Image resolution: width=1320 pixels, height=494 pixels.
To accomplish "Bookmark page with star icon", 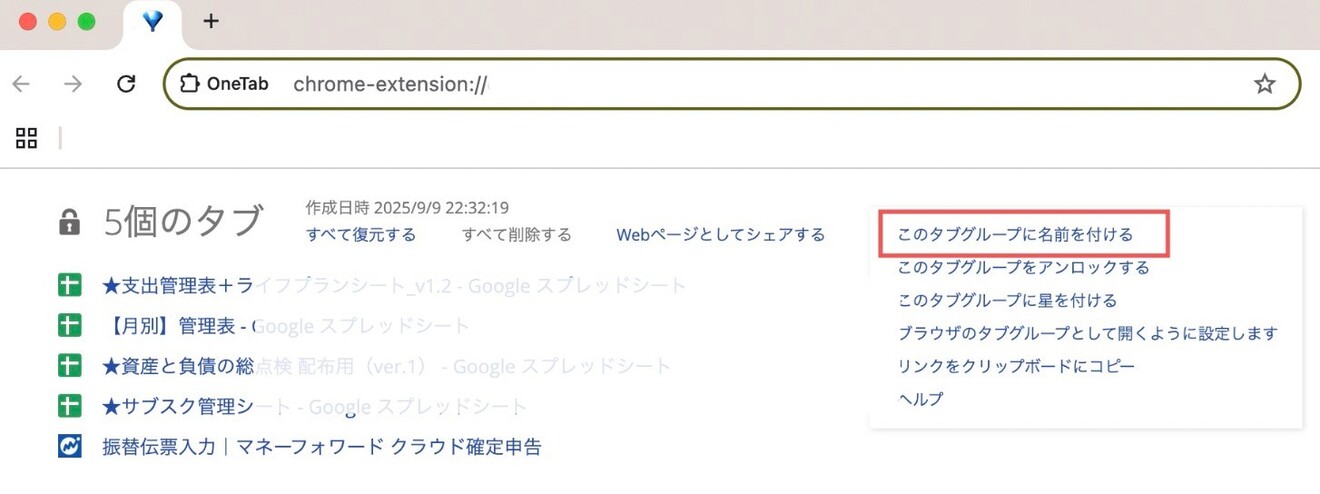I will point(1265,84).
